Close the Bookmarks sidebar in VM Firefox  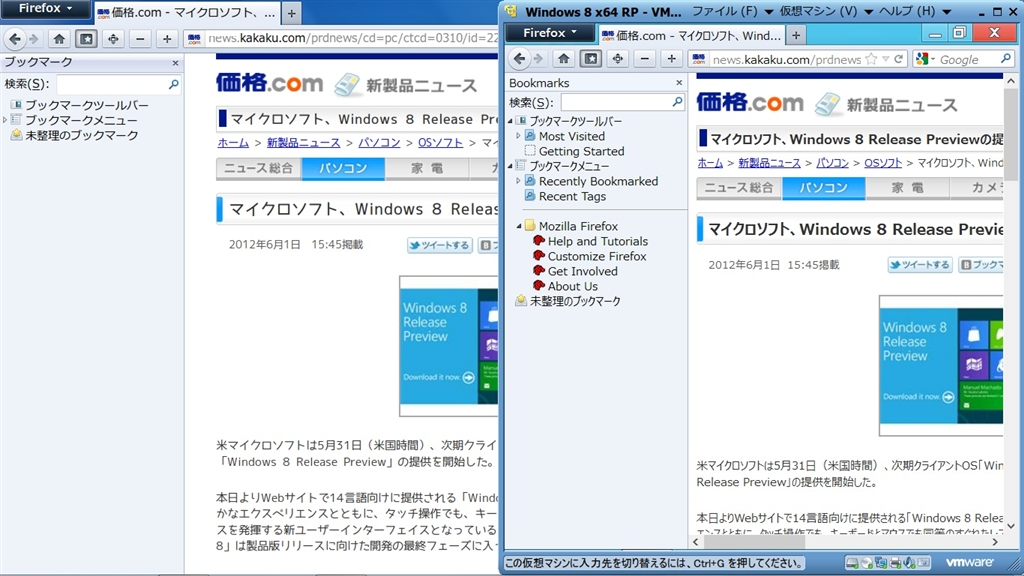(679, 83)
